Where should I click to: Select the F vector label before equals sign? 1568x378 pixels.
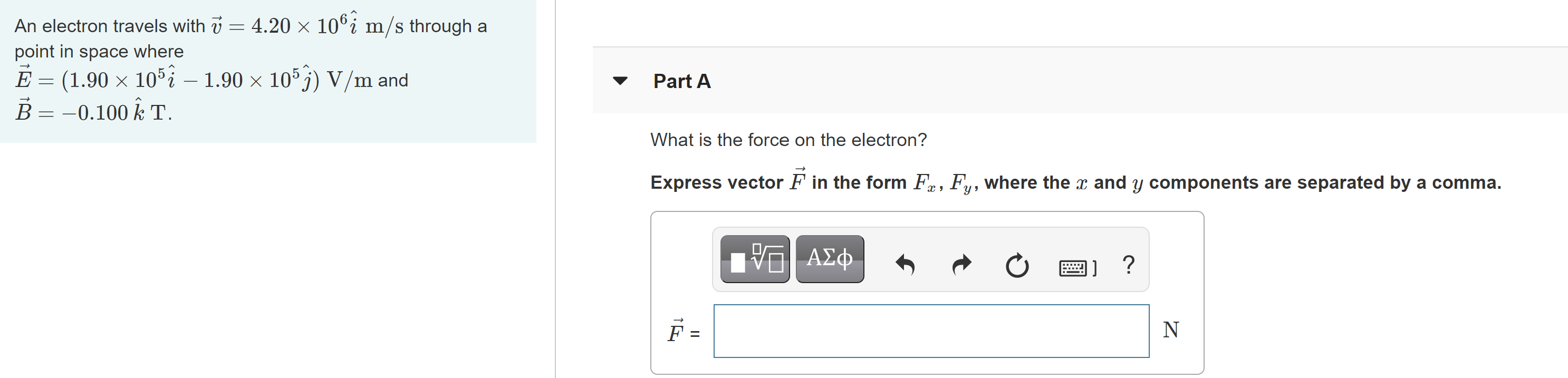point(676,331)
